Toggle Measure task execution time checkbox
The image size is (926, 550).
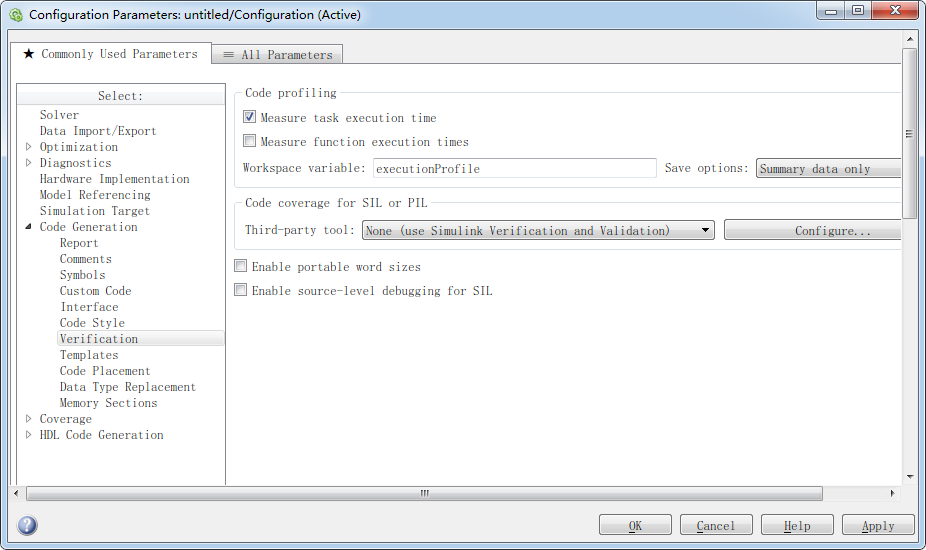click(x=250, y=118)
